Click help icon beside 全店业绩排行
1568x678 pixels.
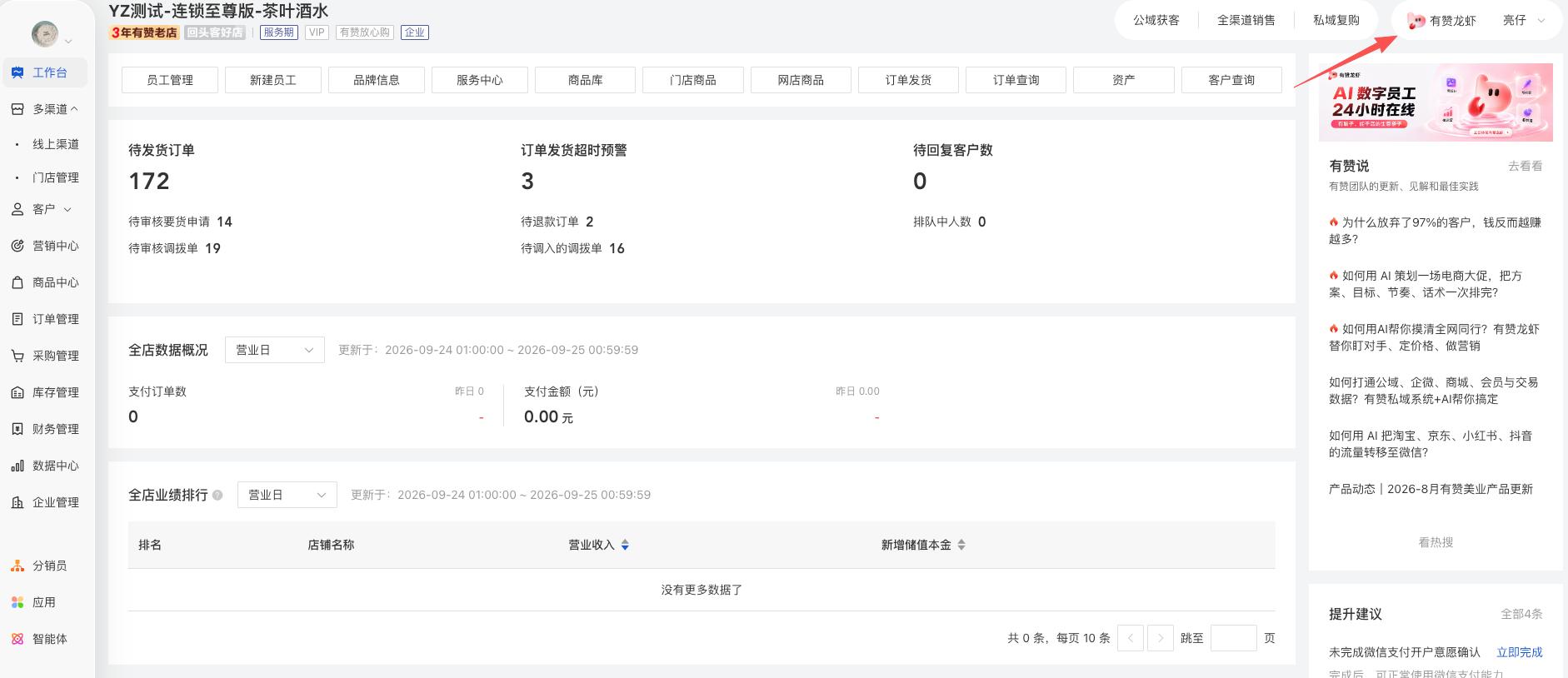[217, 495]
